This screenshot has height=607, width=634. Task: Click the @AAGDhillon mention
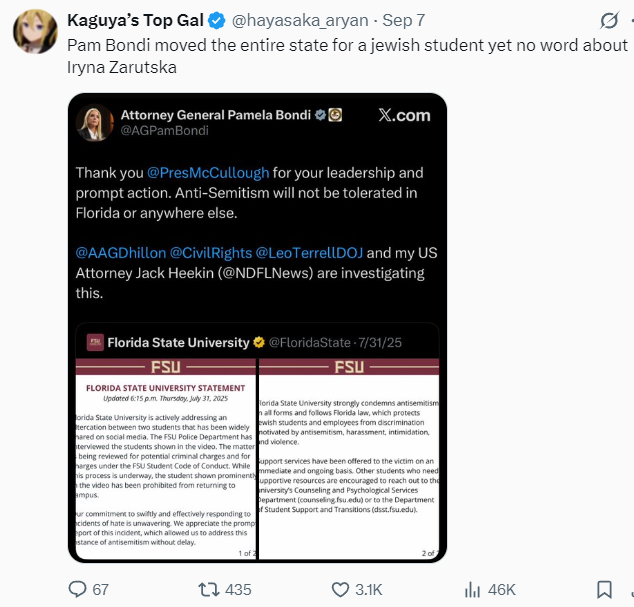coord(120,253)
